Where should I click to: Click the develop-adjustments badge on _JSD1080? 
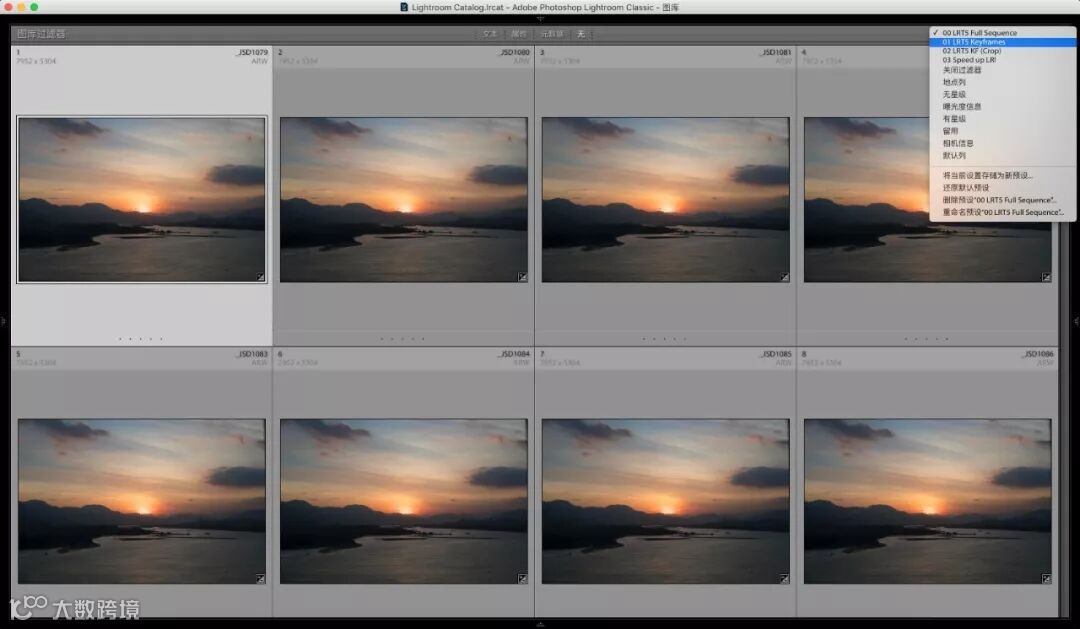pos(522,277)
